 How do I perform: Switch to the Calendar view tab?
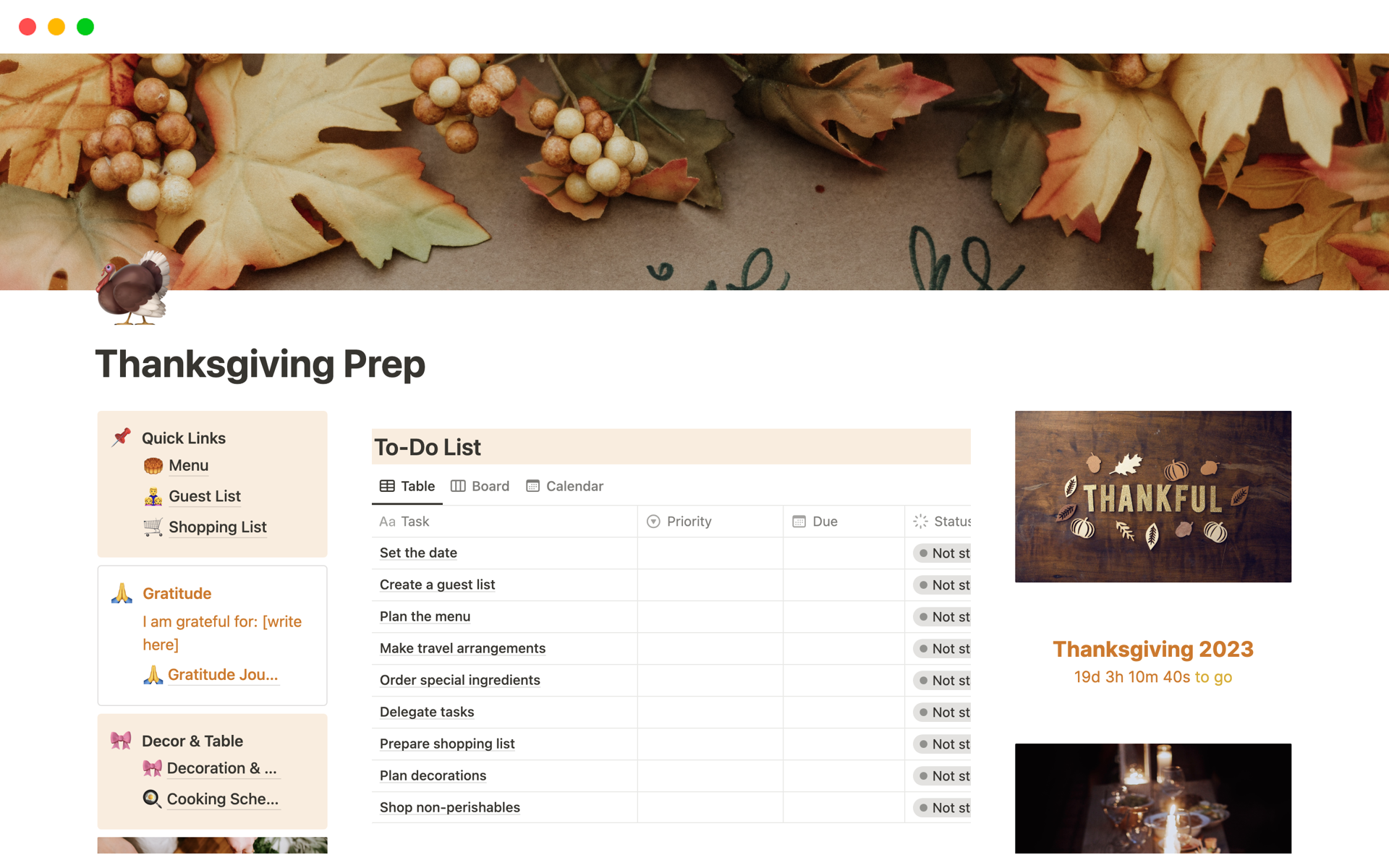pos(565,486)
